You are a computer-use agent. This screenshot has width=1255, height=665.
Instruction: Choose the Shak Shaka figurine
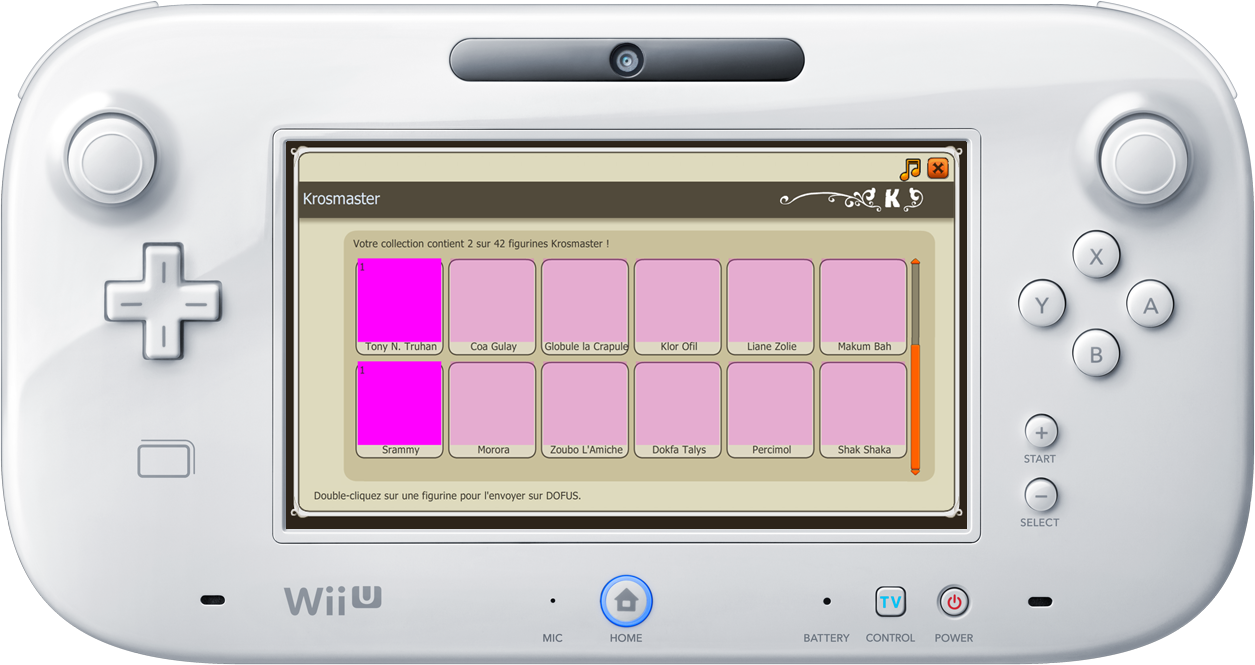[x=863, y=408]
